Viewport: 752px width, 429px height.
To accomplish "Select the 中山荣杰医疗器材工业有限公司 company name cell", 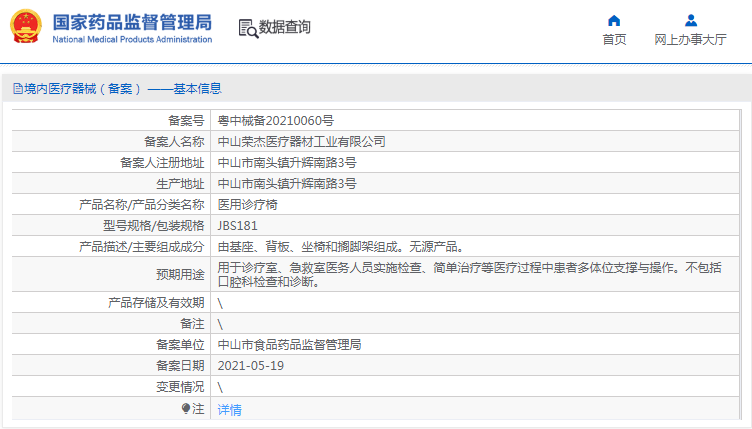I will coord(301,142).
